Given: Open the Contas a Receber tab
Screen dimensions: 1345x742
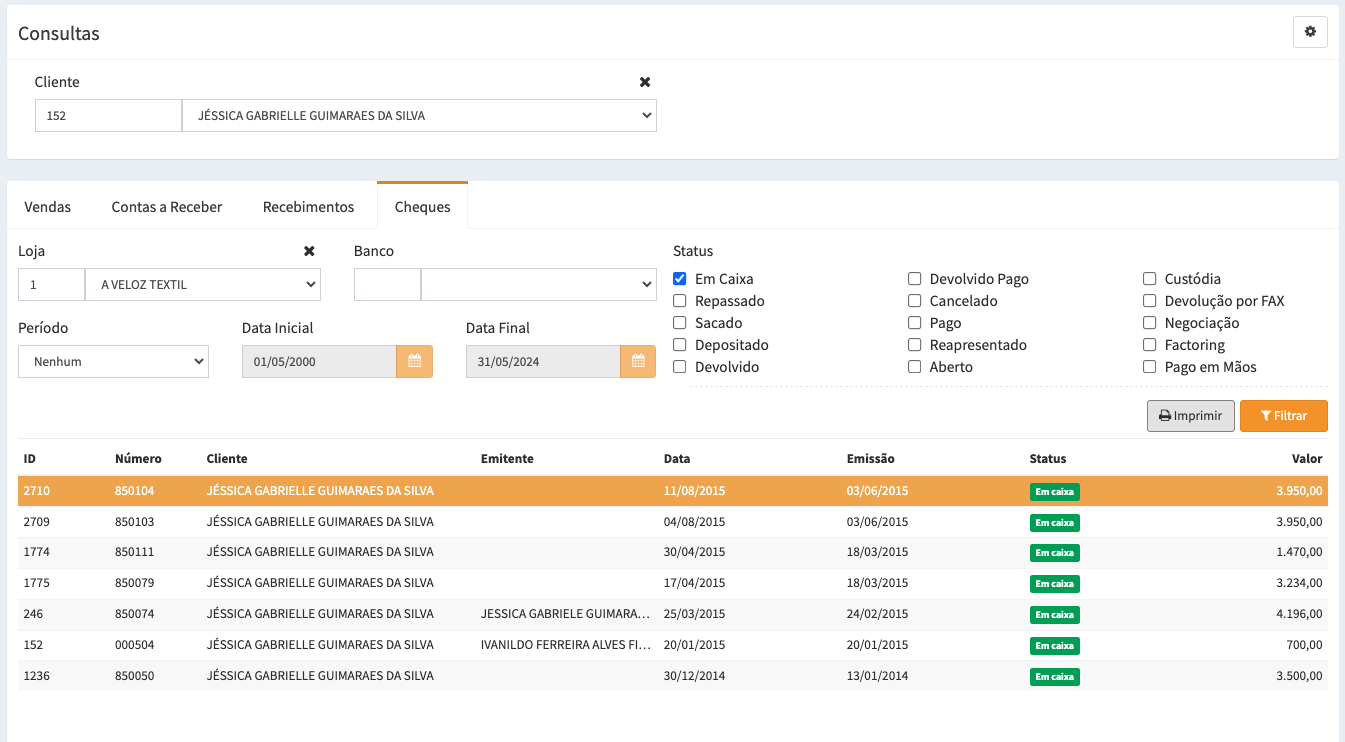Looking at the screenshot, I should pyautogui.click(x=167, y=207).
